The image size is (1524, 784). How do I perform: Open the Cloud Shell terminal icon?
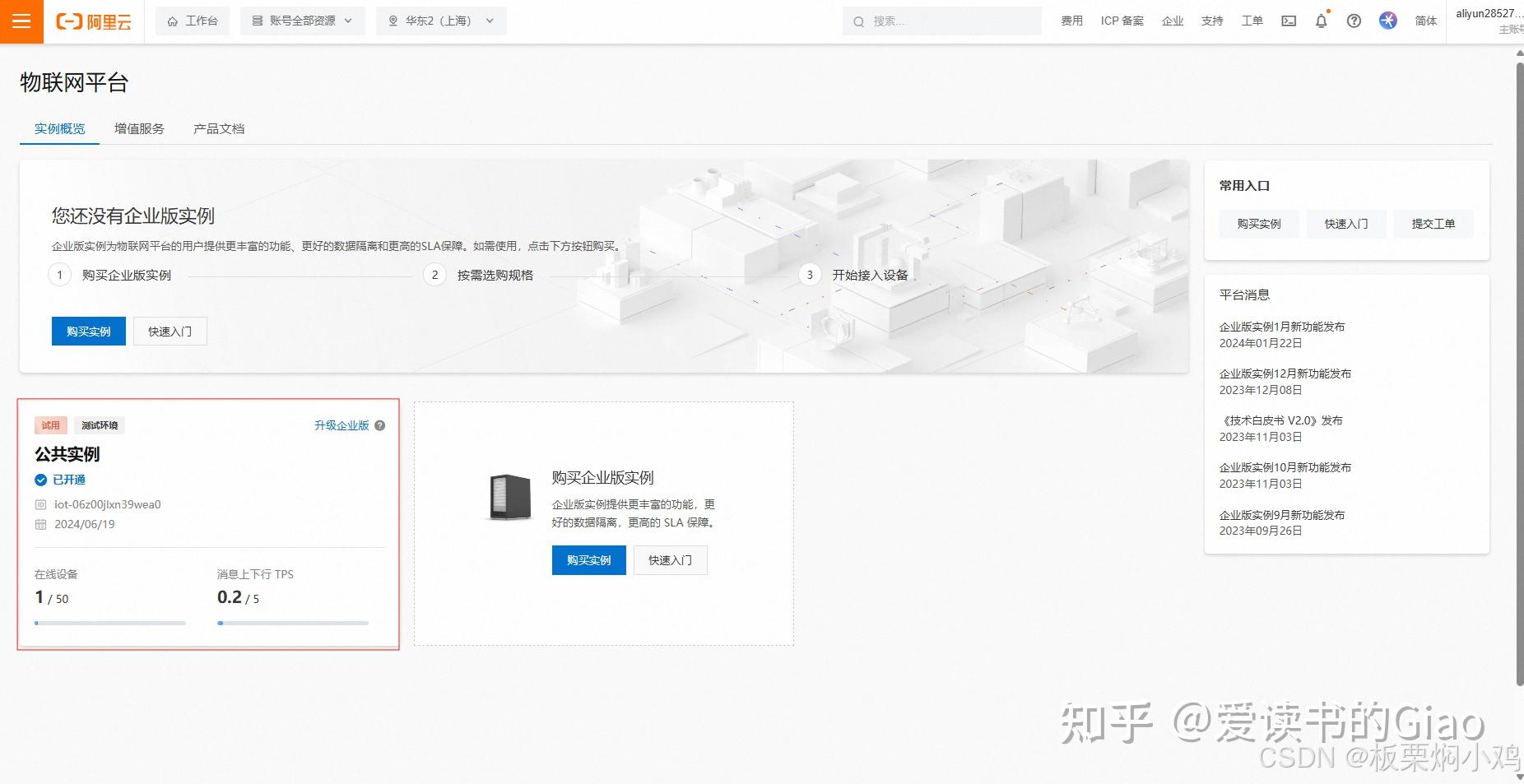pos(1289,21)
